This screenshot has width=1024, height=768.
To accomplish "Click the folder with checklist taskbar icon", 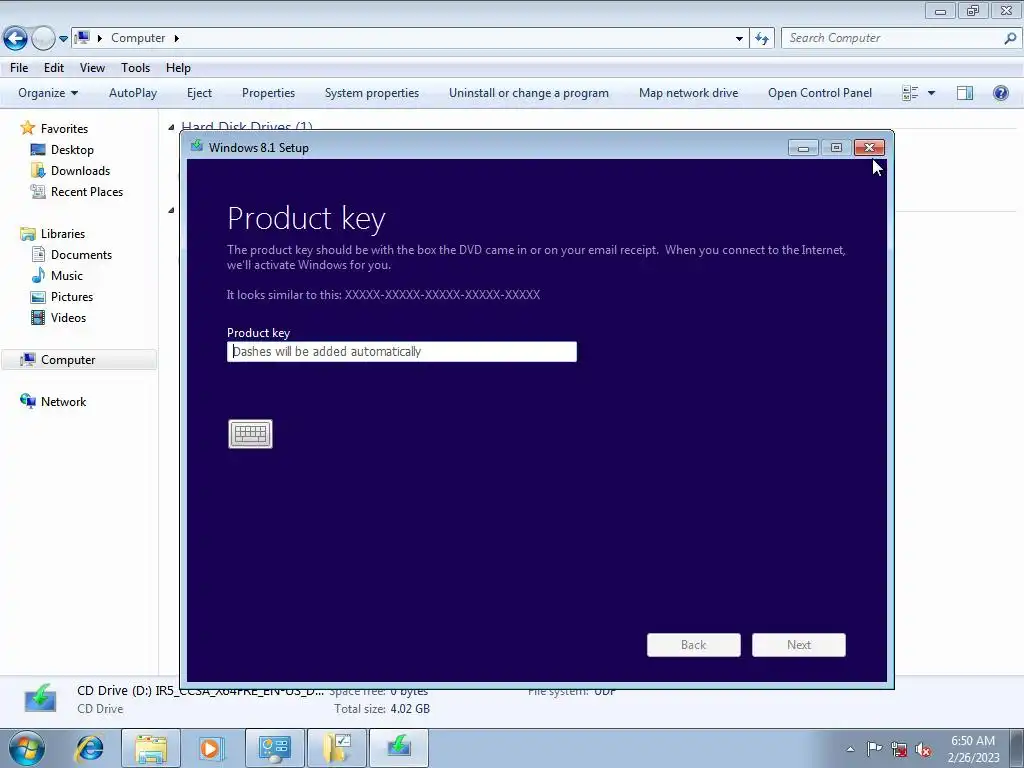I will tap(337, 748).
